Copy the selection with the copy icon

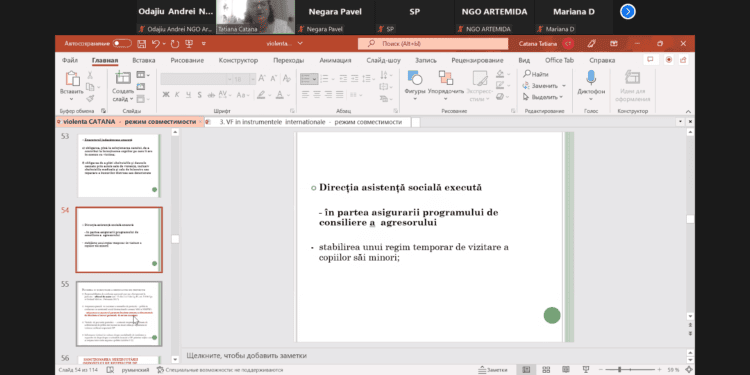[90, 87]
